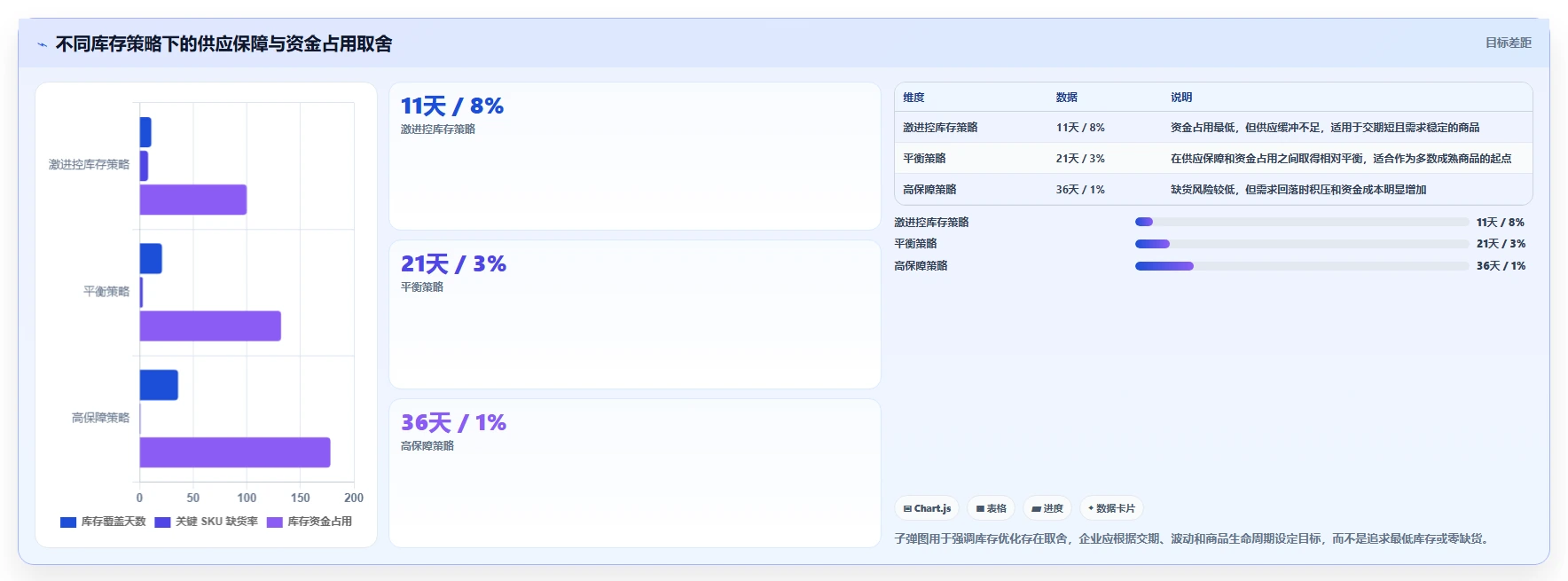1568x581 pixels.
Task: Click the 36天 / 1% value right of progress bar
Action: click(x=1501, y=266)
